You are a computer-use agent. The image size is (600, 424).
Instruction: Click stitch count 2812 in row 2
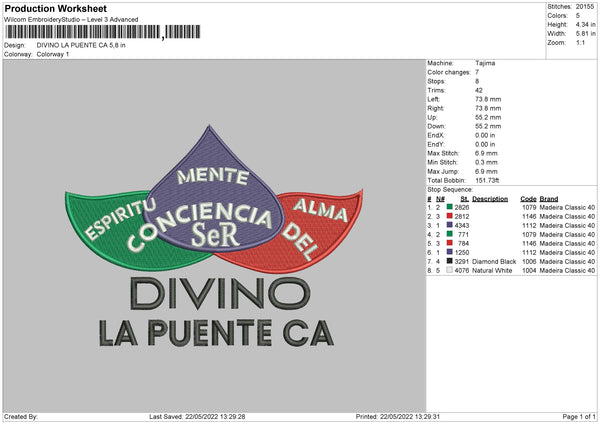(x=462, y=217)
